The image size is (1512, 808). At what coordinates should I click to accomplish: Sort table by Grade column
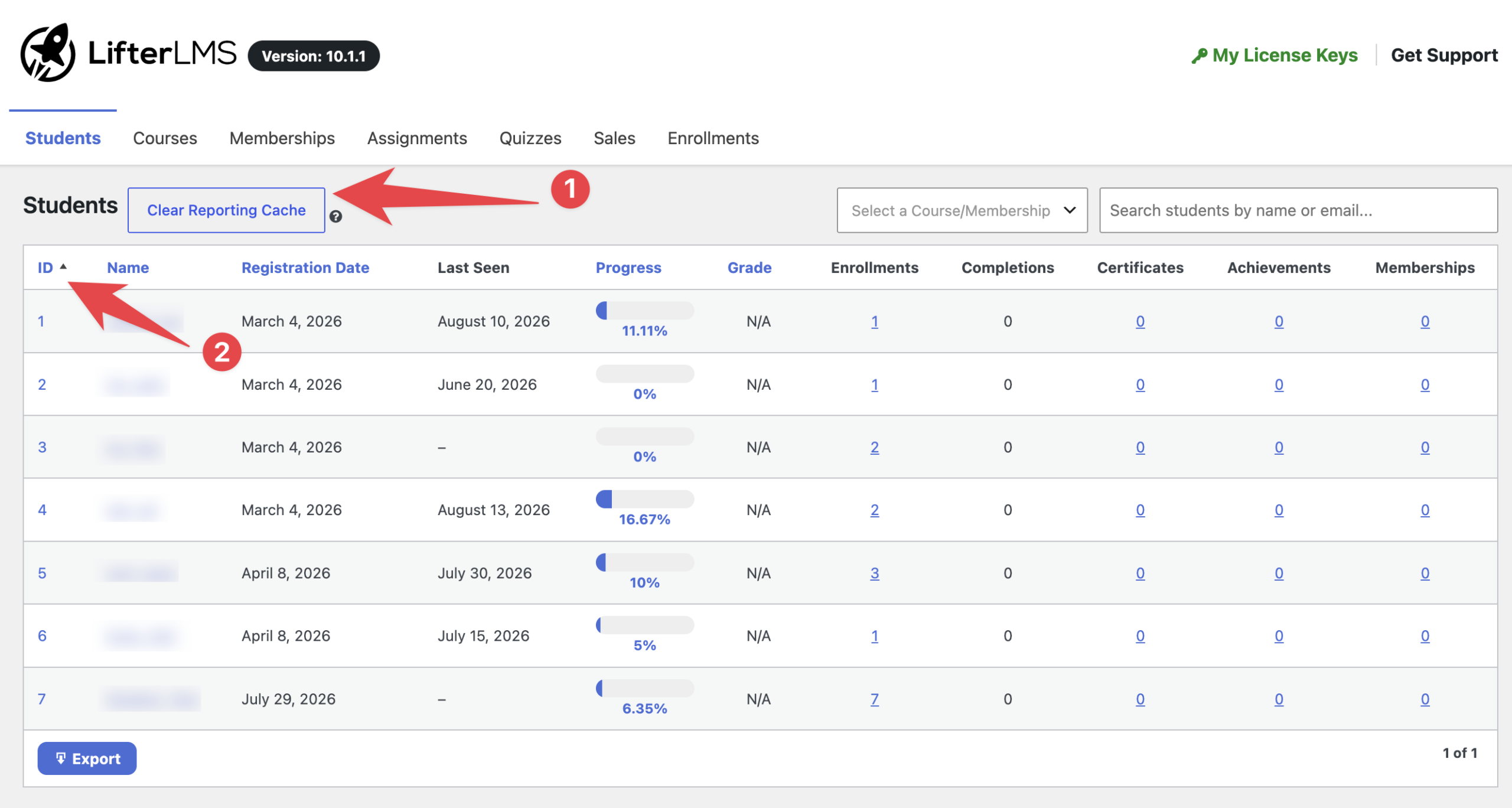(x=750, y=268)
